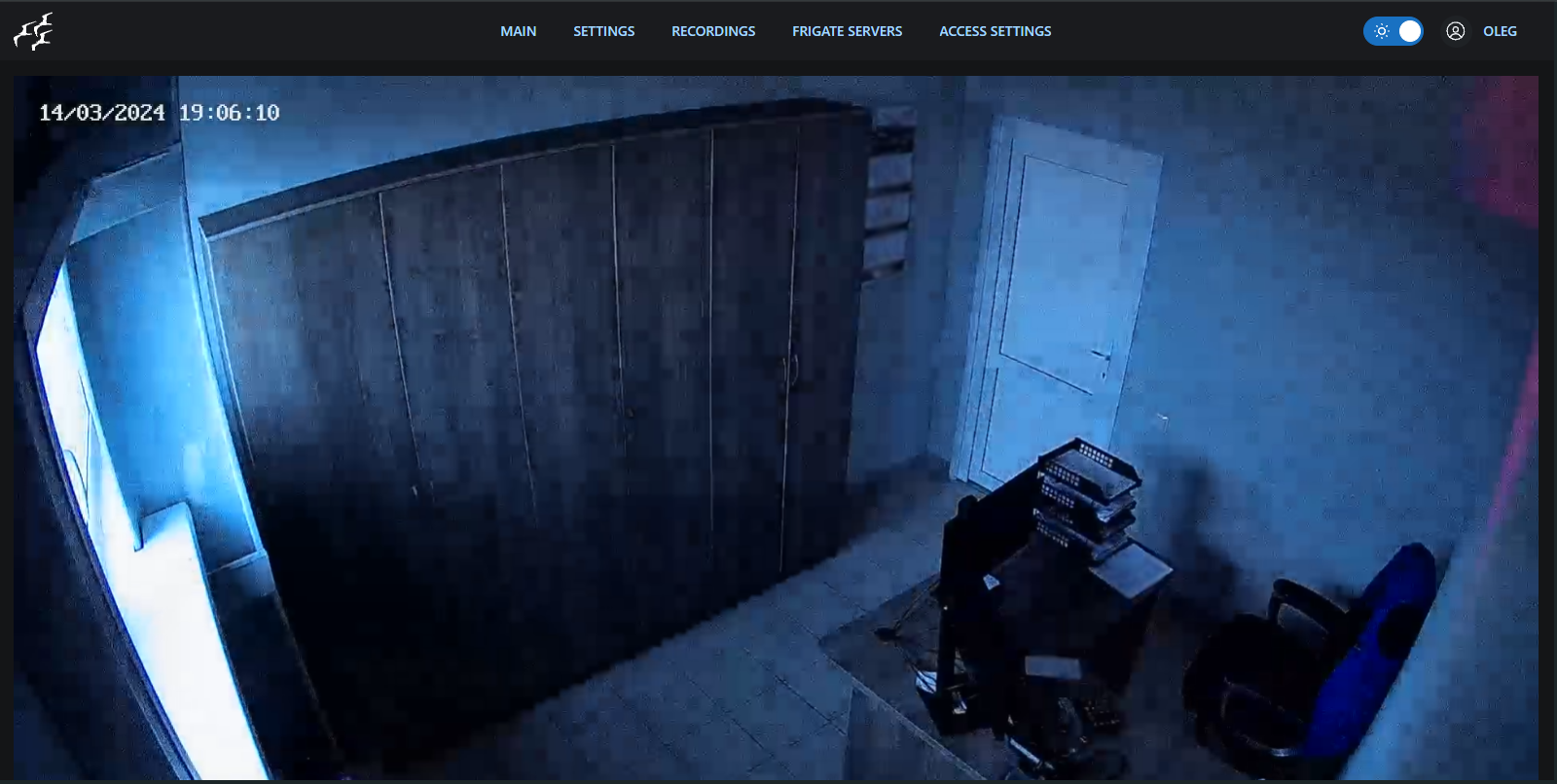Click the sun icon on the theme switch

point(1381,31)
